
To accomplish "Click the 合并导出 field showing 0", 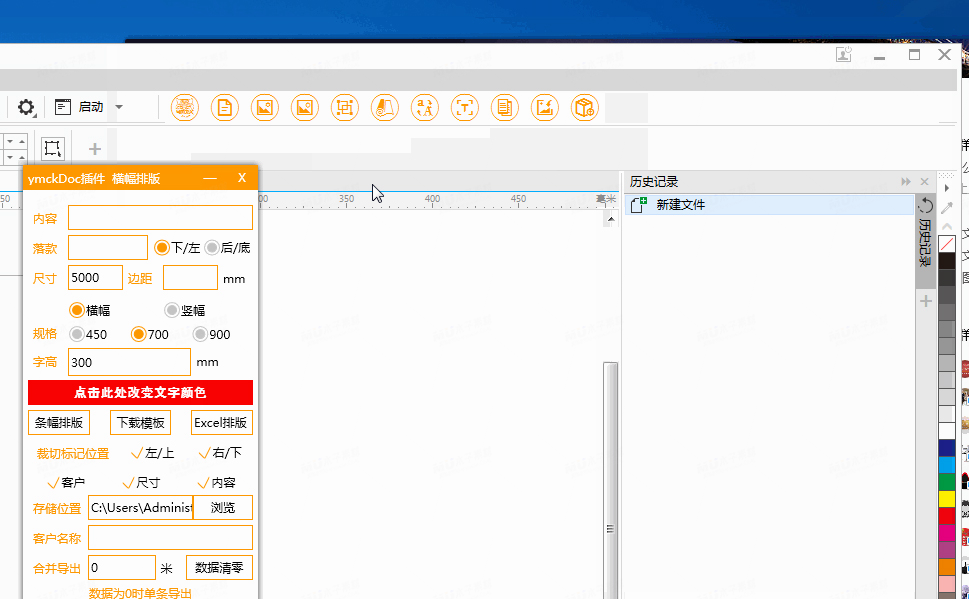I will coord(122,567).
